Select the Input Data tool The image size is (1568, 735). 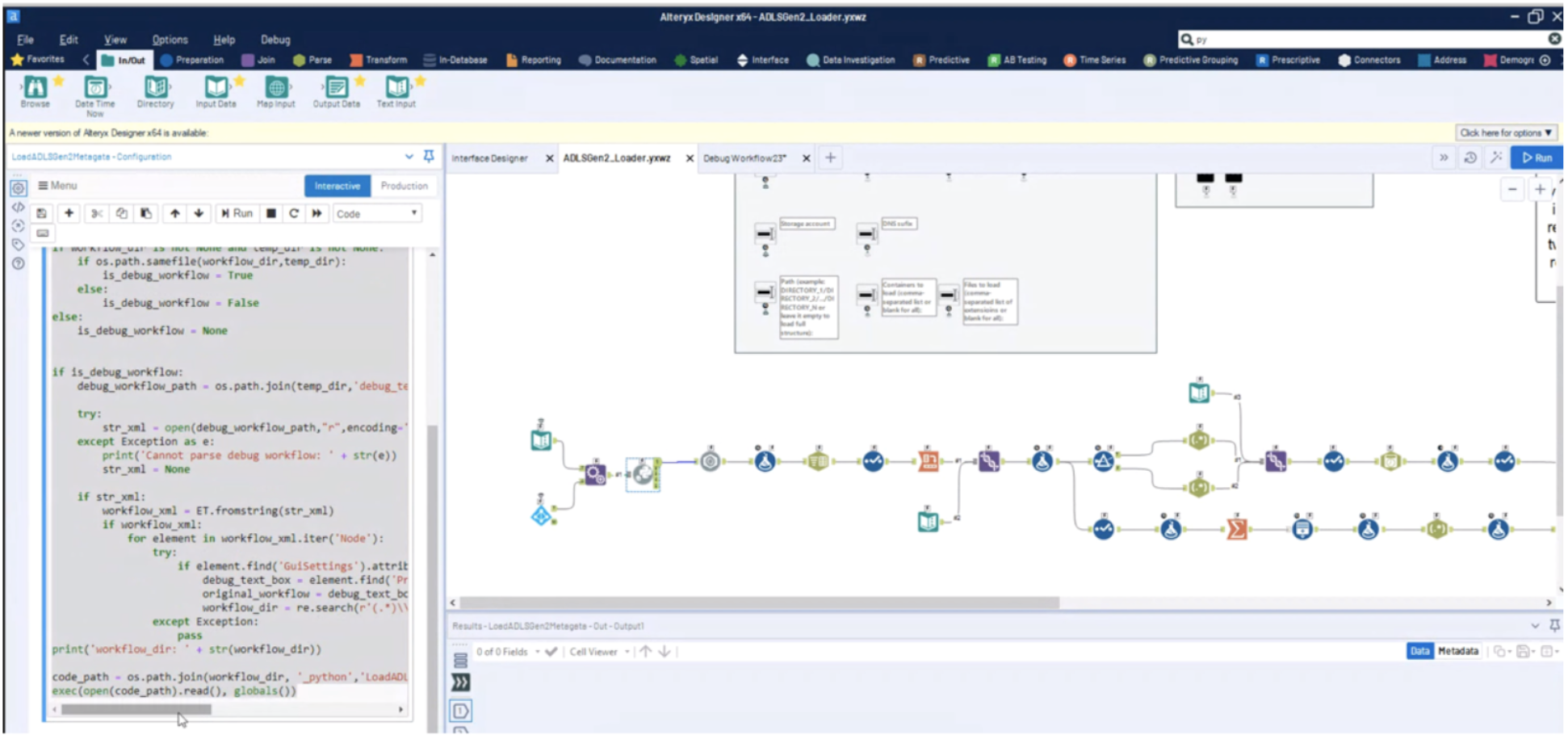tap(215, 91)
